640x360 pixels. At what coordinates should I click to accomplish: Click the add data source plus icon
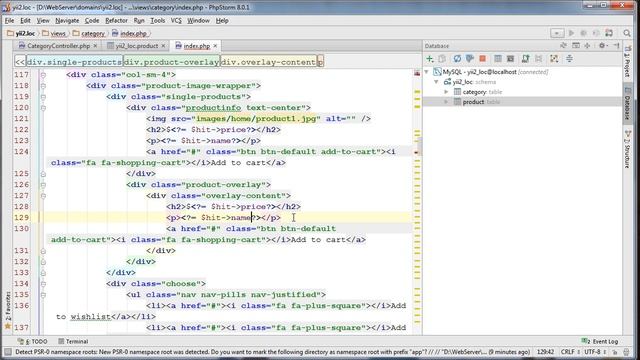[x=429, y=59]
